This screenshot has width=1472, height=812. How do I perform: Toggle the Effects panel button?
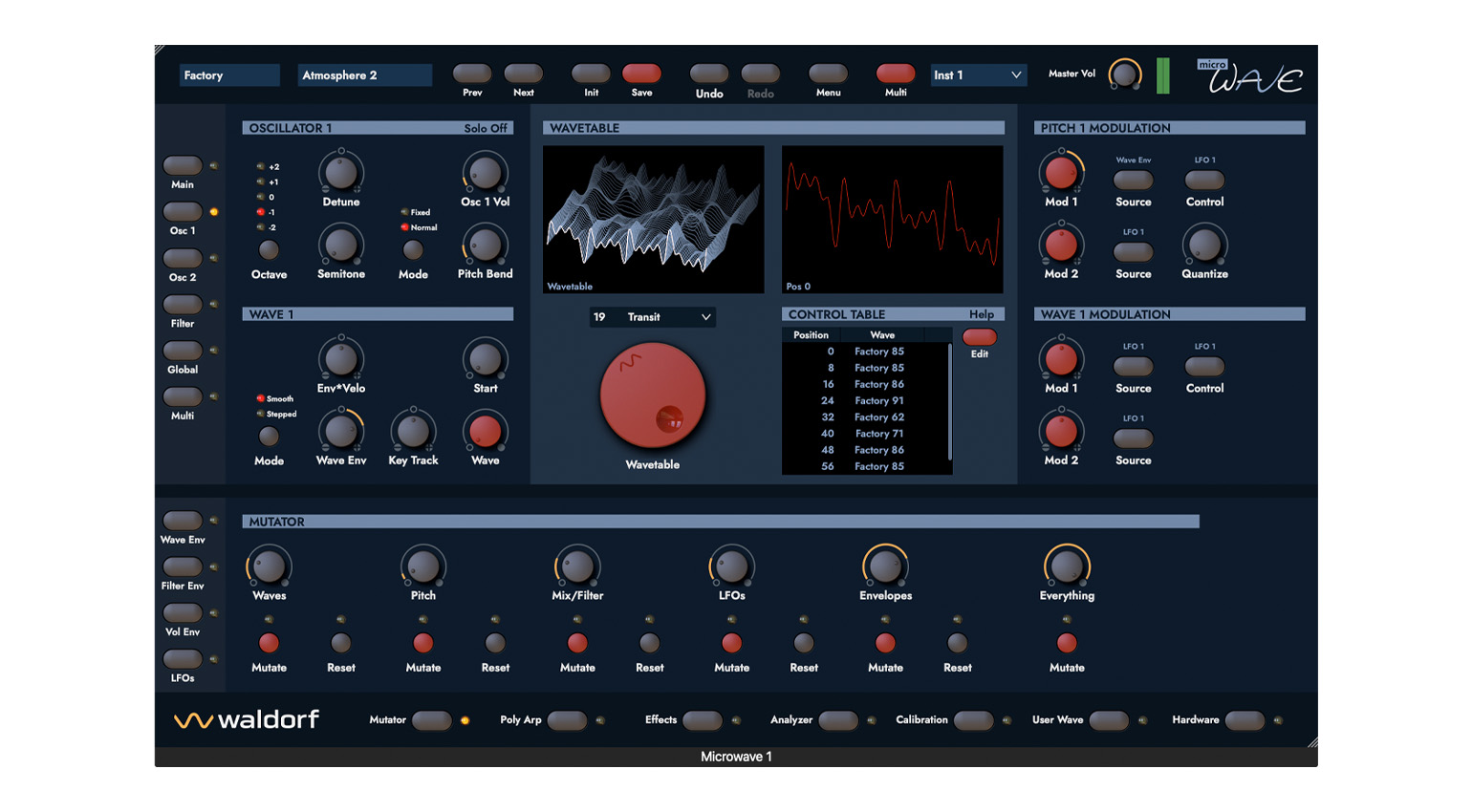703,720
